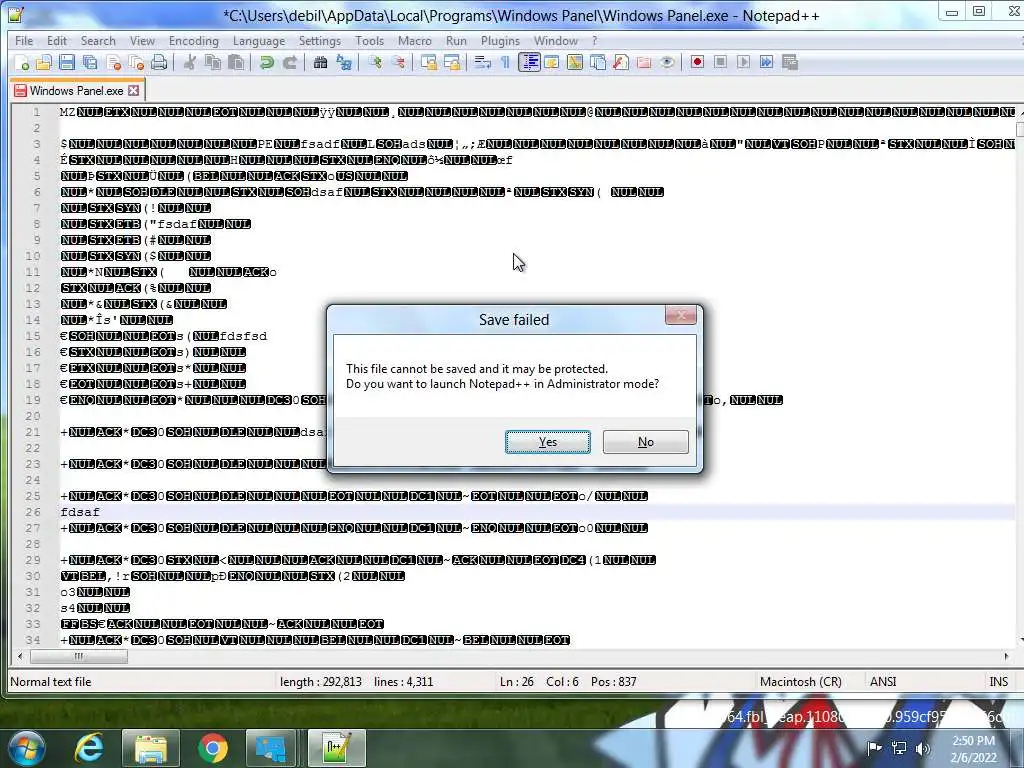Toggle the highlighted Indent Guide button
This screenshot has height=768, width=1024.
click(x=529, y=63)
